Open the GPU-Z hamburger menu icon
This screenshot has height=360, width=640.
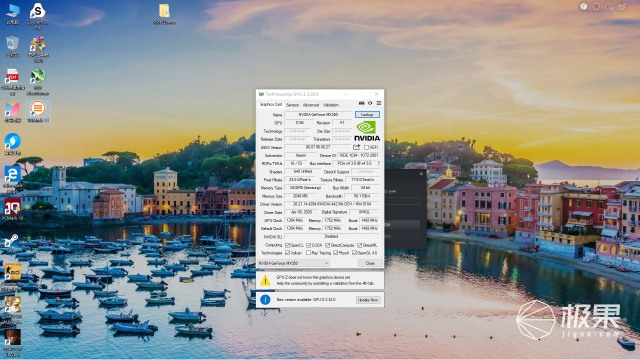[x=379, y=103]
